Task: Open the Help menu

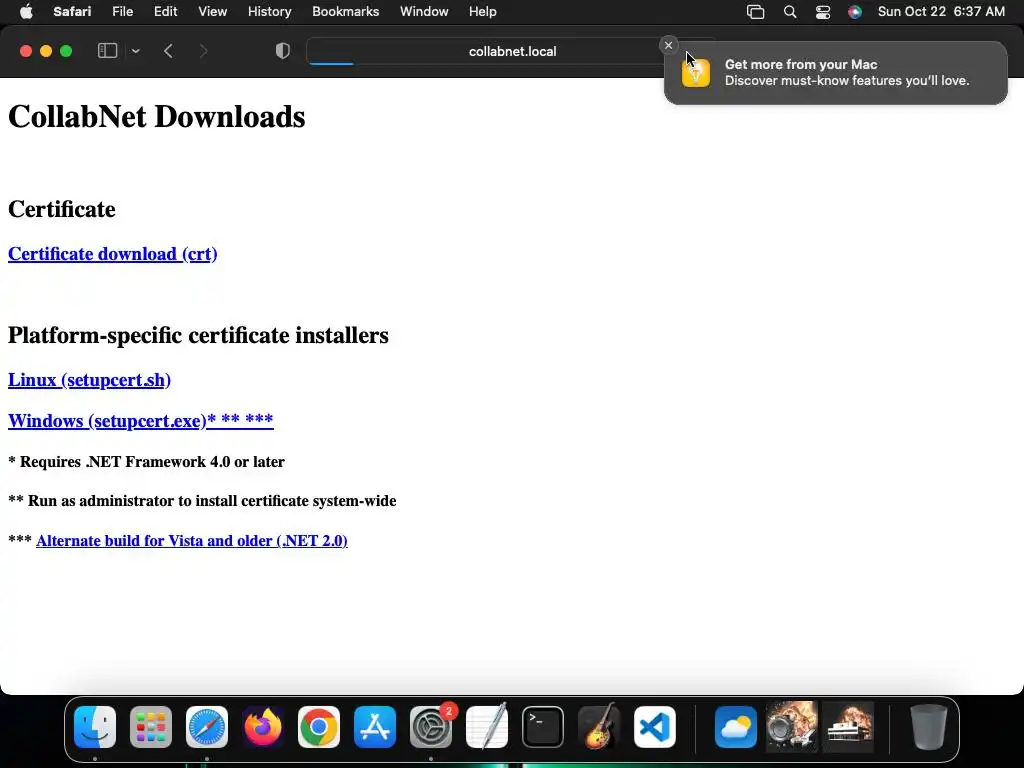Action: click(483, 12)
